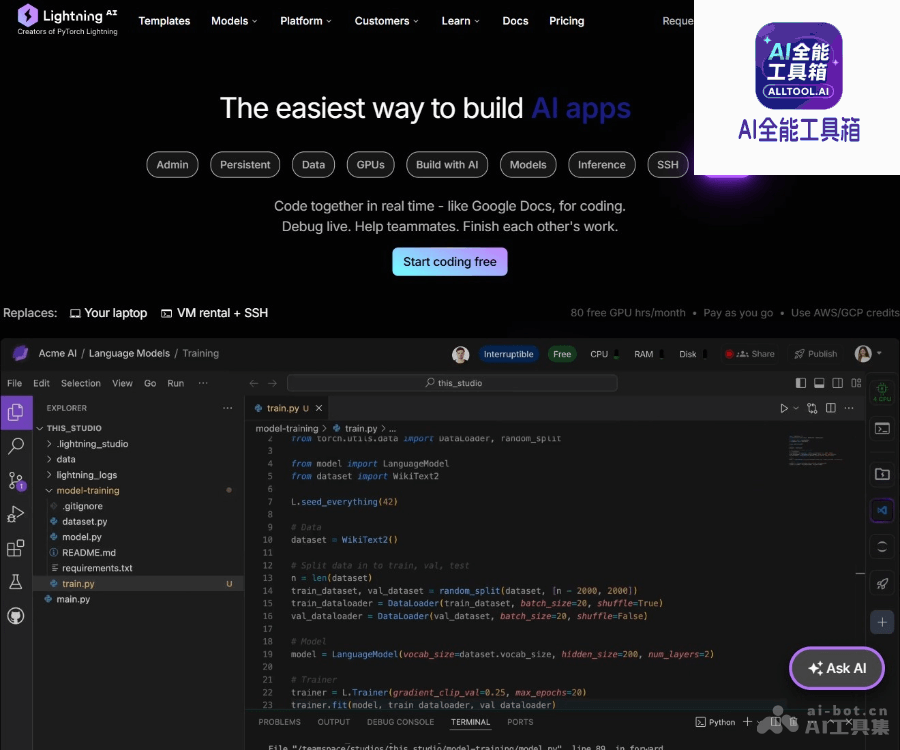
Task: Open model.py in the explorer
Action: (x=82, y=537)
